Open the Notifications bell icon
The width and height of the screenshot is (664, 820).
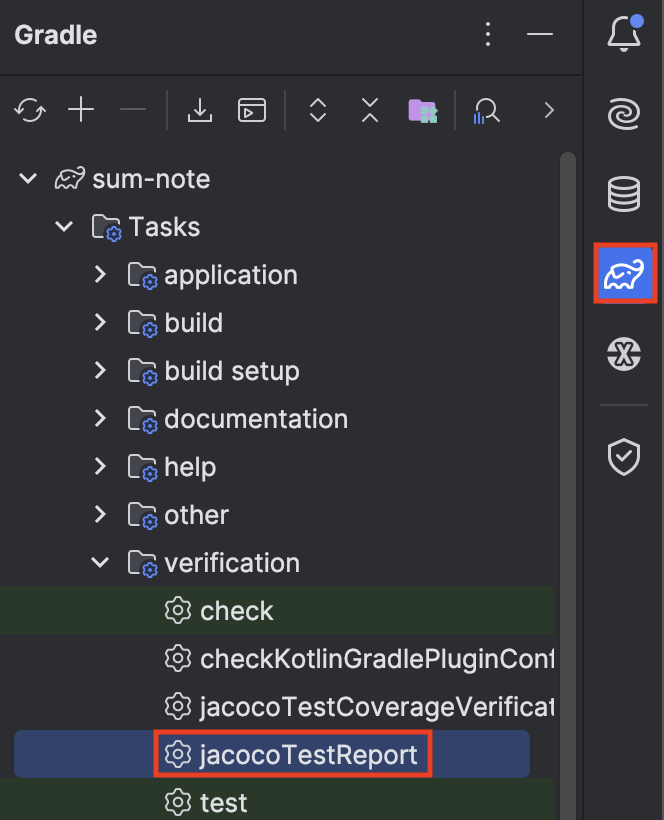click(x=624, y=32)
